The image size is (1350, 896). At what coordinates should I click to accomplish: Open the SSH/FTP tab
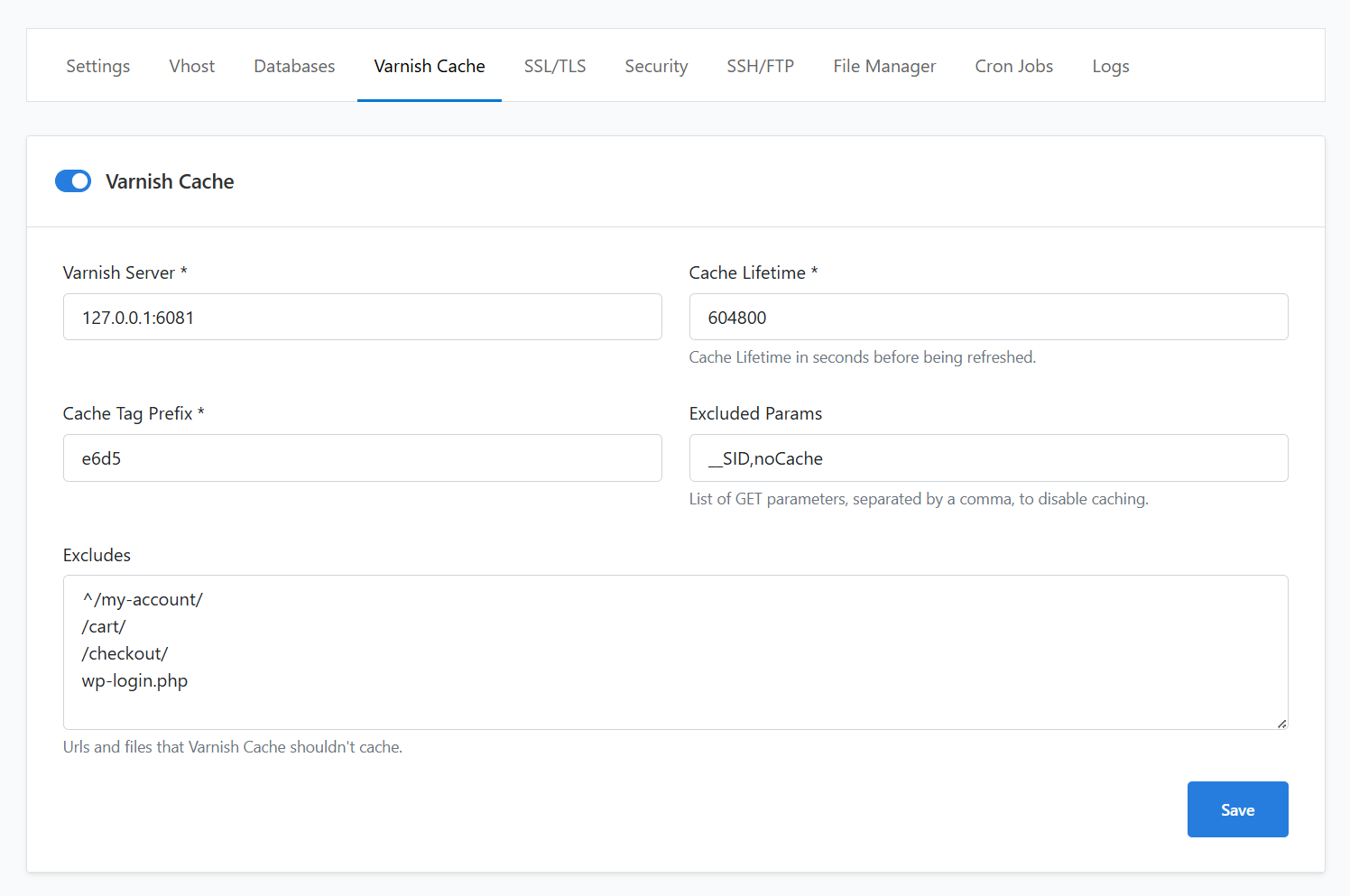(x=760, y=66)
